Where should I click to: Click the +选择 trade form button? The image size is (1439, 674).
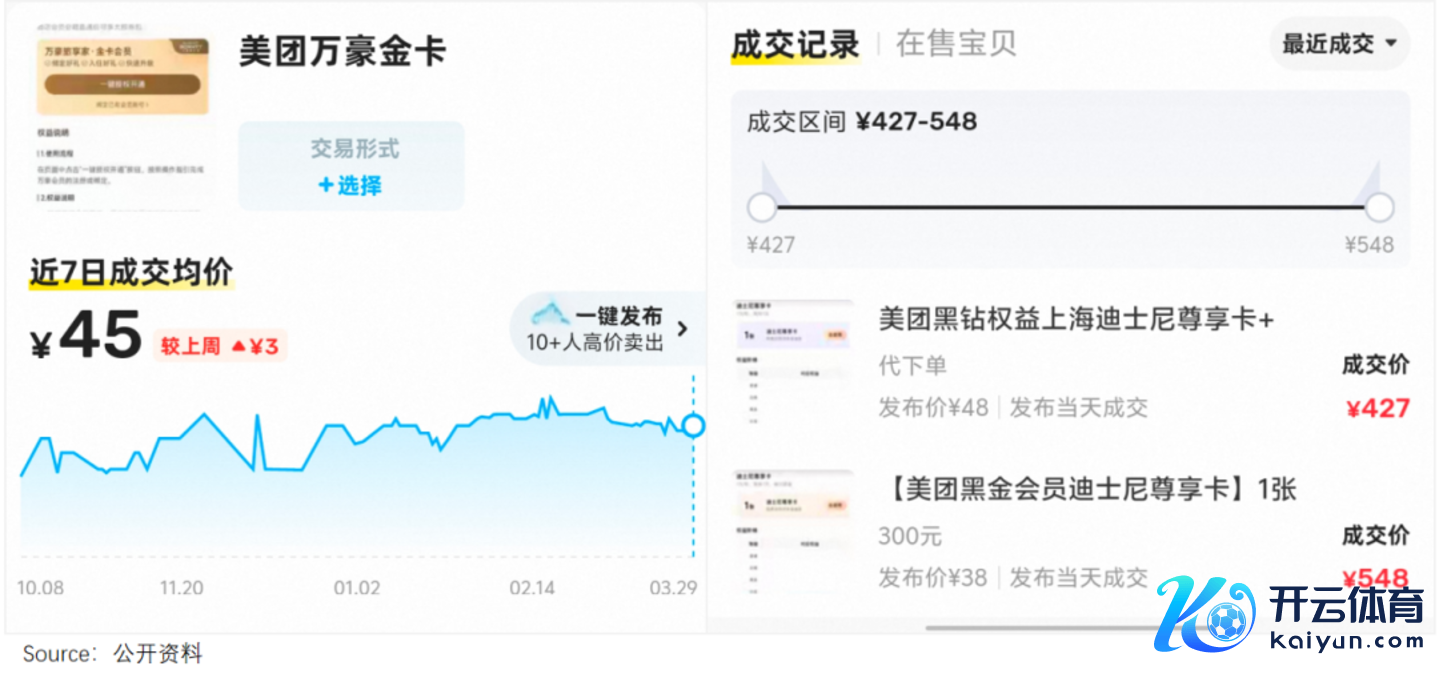[350, 185]
